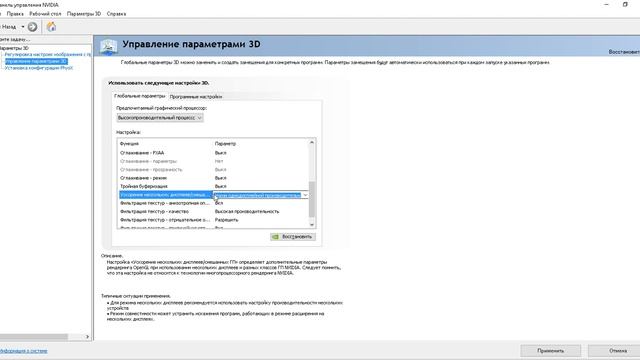Select the Сглаживание - режим row
This screenshot has height=360, width=640.
214,178
